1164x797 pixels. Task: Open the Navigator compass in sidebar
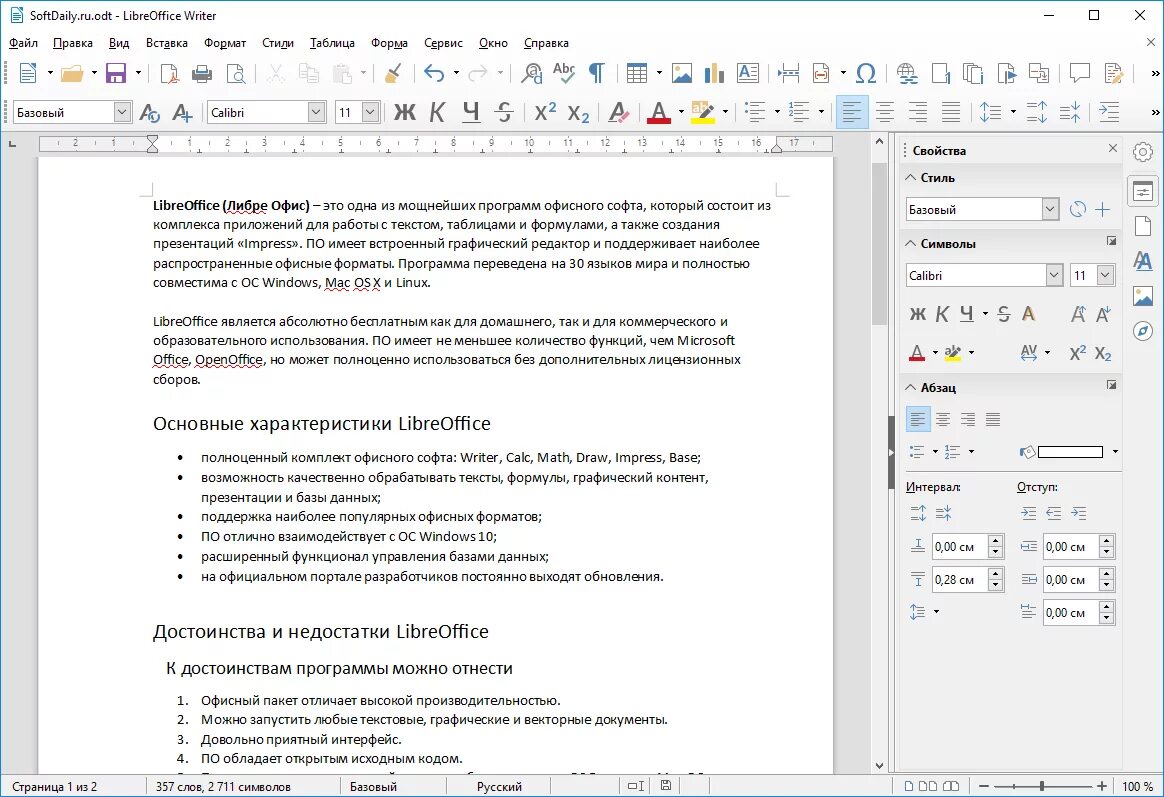1143,331
